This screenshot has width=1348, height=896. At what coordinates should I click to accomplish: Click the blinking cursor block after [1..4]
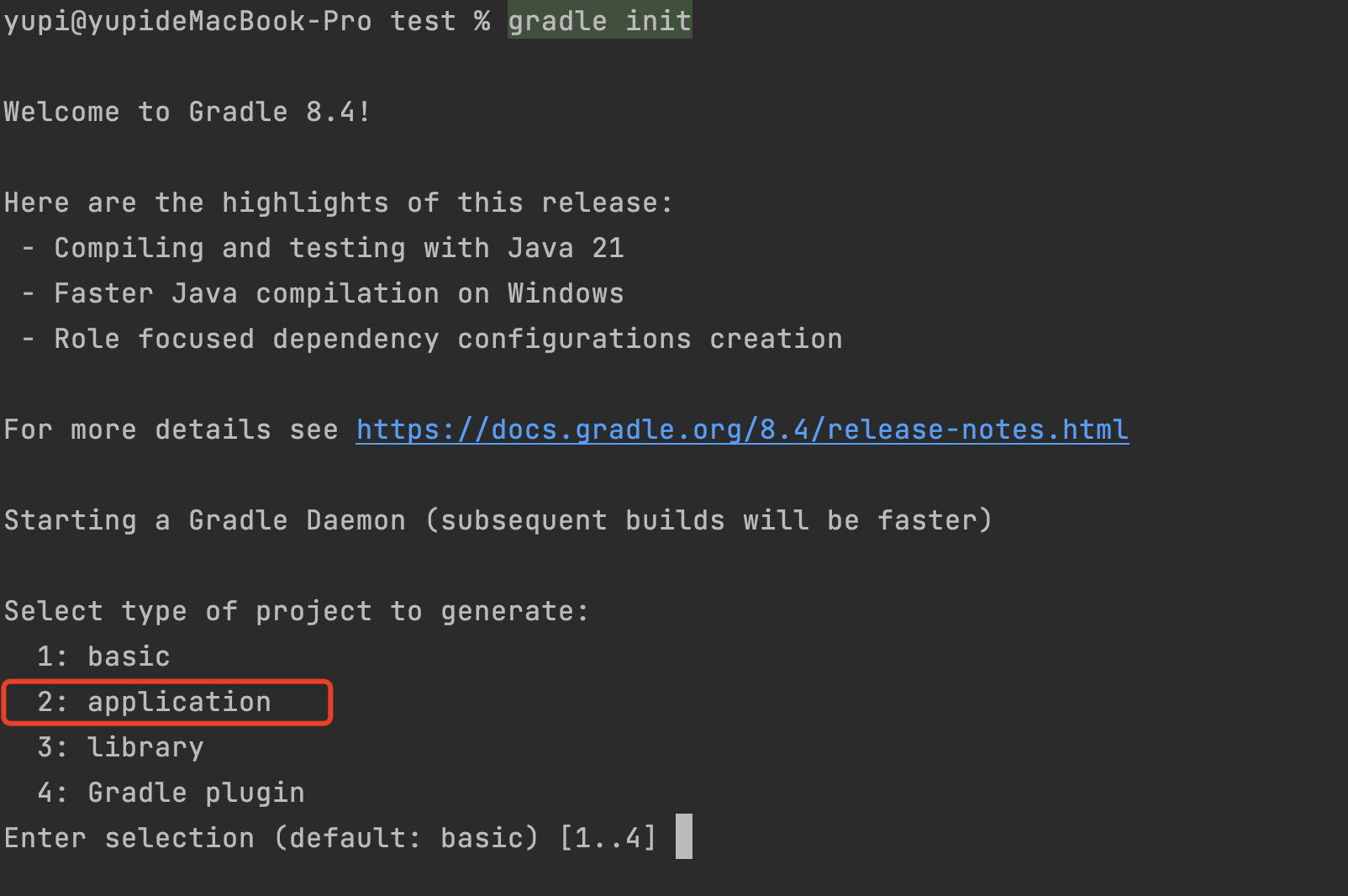click(684, 836)
